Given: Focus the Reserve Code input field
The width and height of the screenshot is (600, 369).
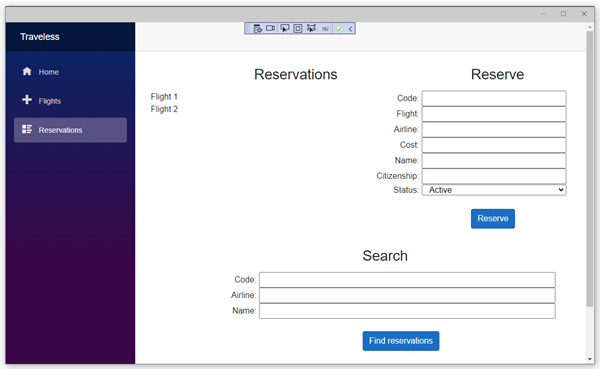Looking at the screenshot, I should click(x=494, y=98).
